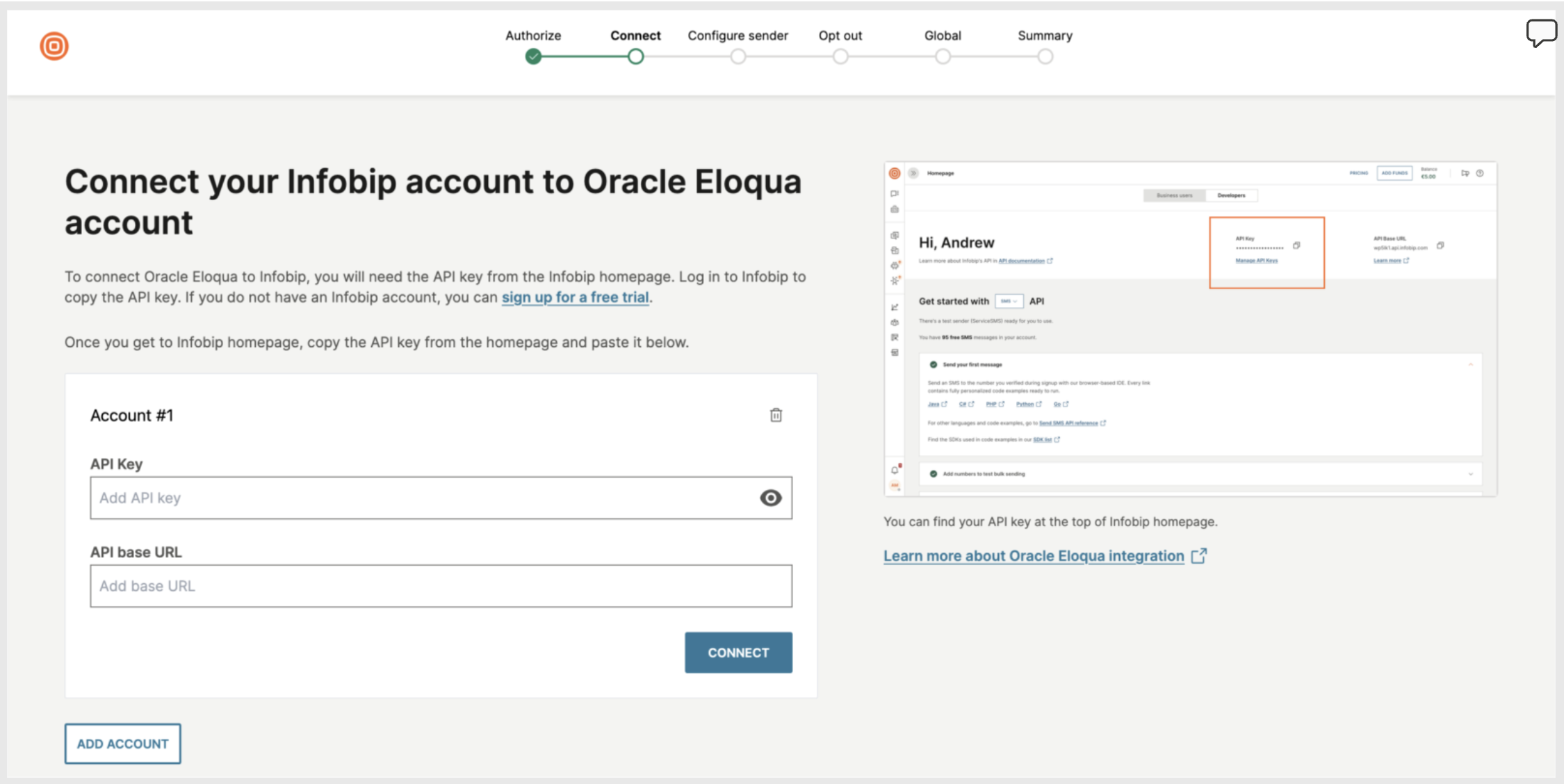Viewport: 1564px width, 784px height.
Task: Click the Infobip homepage preview image
Action: (x=1191, y=329)
